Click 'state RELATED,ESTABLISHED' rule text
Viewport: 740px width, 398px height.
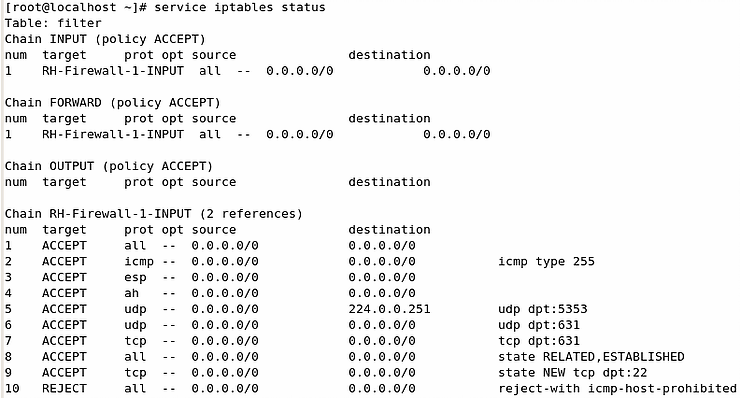[591, 357]
